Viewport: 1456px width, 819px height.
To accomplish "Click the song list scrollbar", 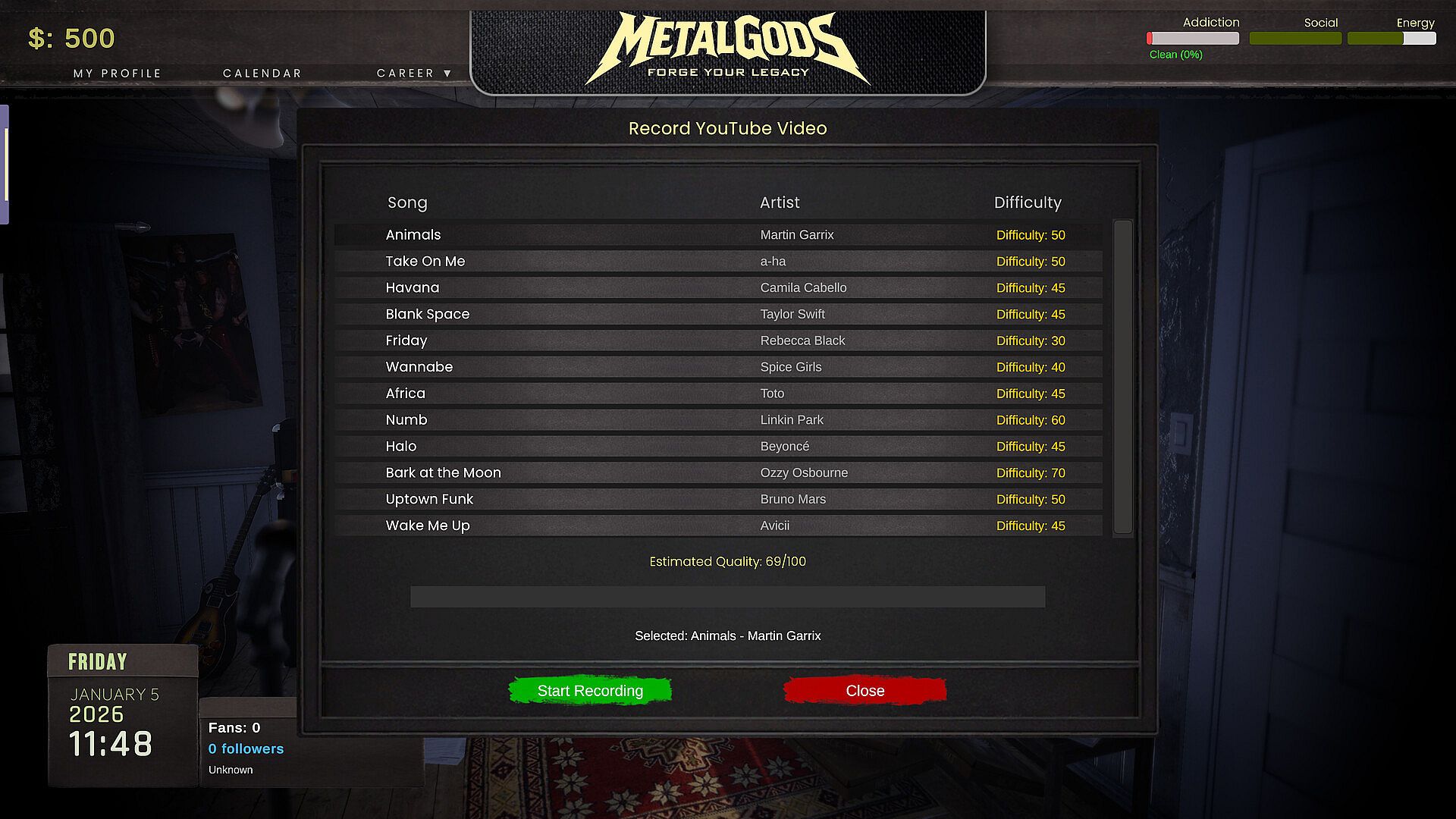I will click(1122, 378).
